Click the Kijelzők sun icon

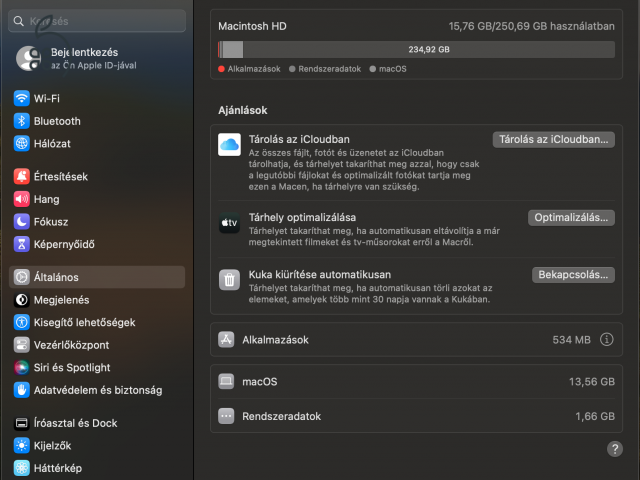tap(22, 445)
